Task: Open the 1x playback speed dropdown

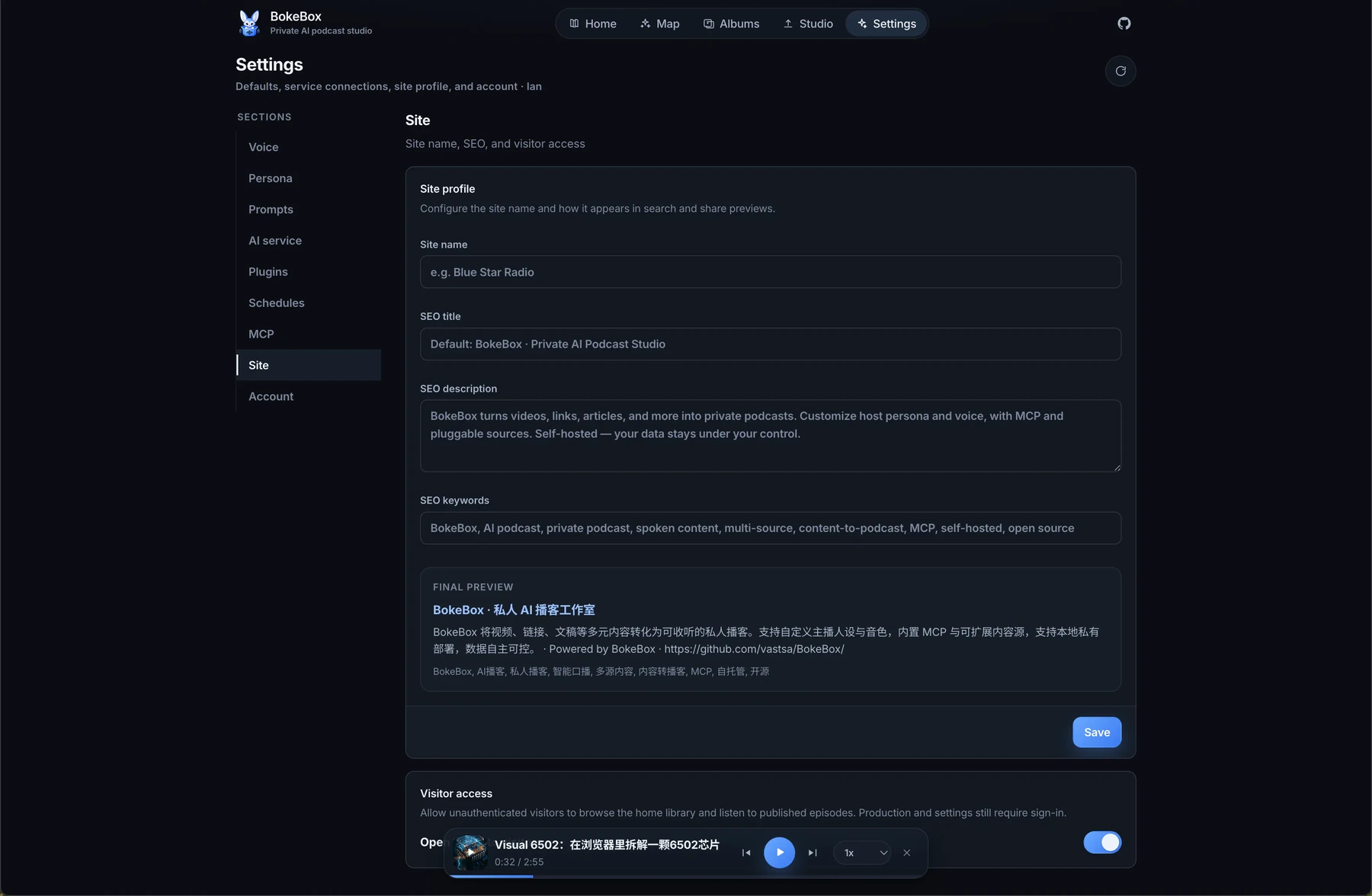Action: pos(862,853)
